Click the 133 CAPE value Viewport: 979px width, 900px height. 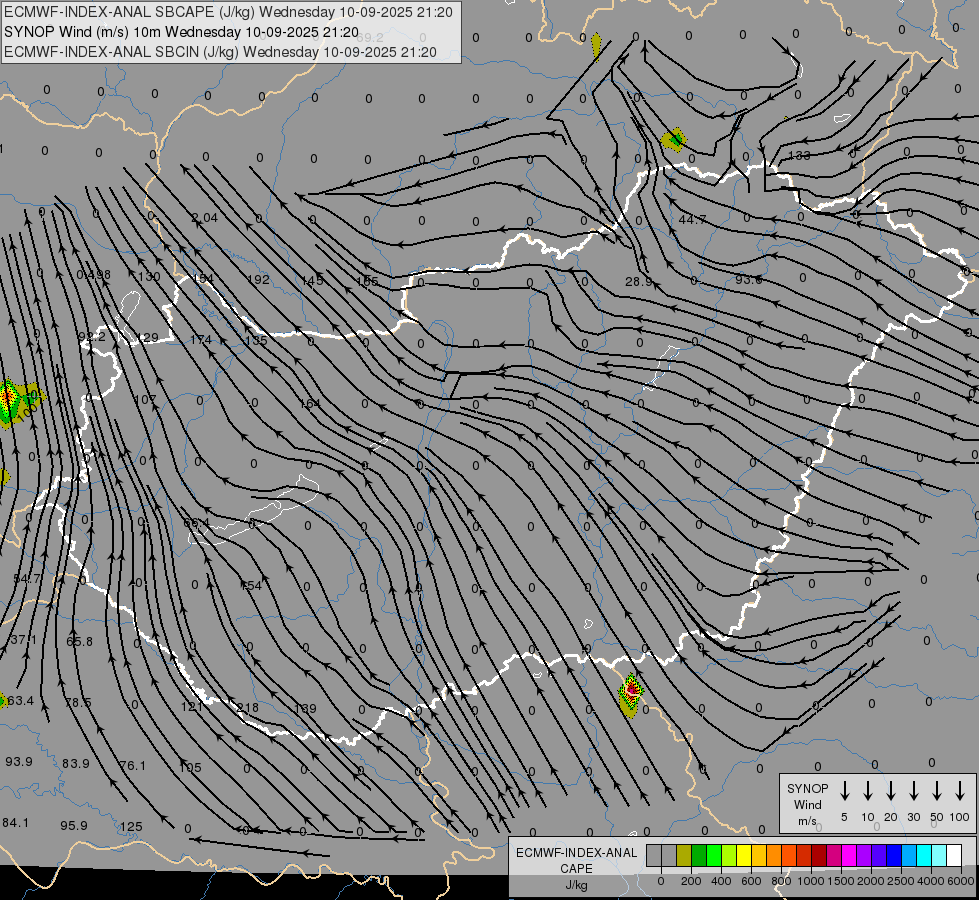coord(799,155)
